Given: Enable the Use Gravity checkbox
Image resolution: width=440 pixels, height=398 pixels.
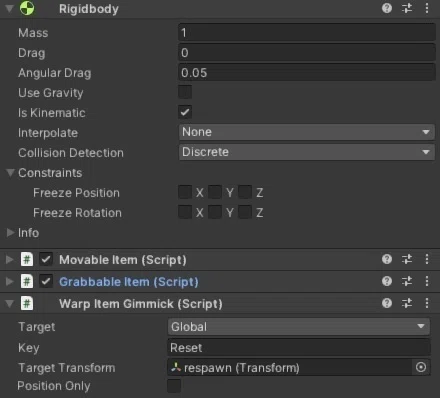Looking at the screenshot, I should (x=185, y=92).
